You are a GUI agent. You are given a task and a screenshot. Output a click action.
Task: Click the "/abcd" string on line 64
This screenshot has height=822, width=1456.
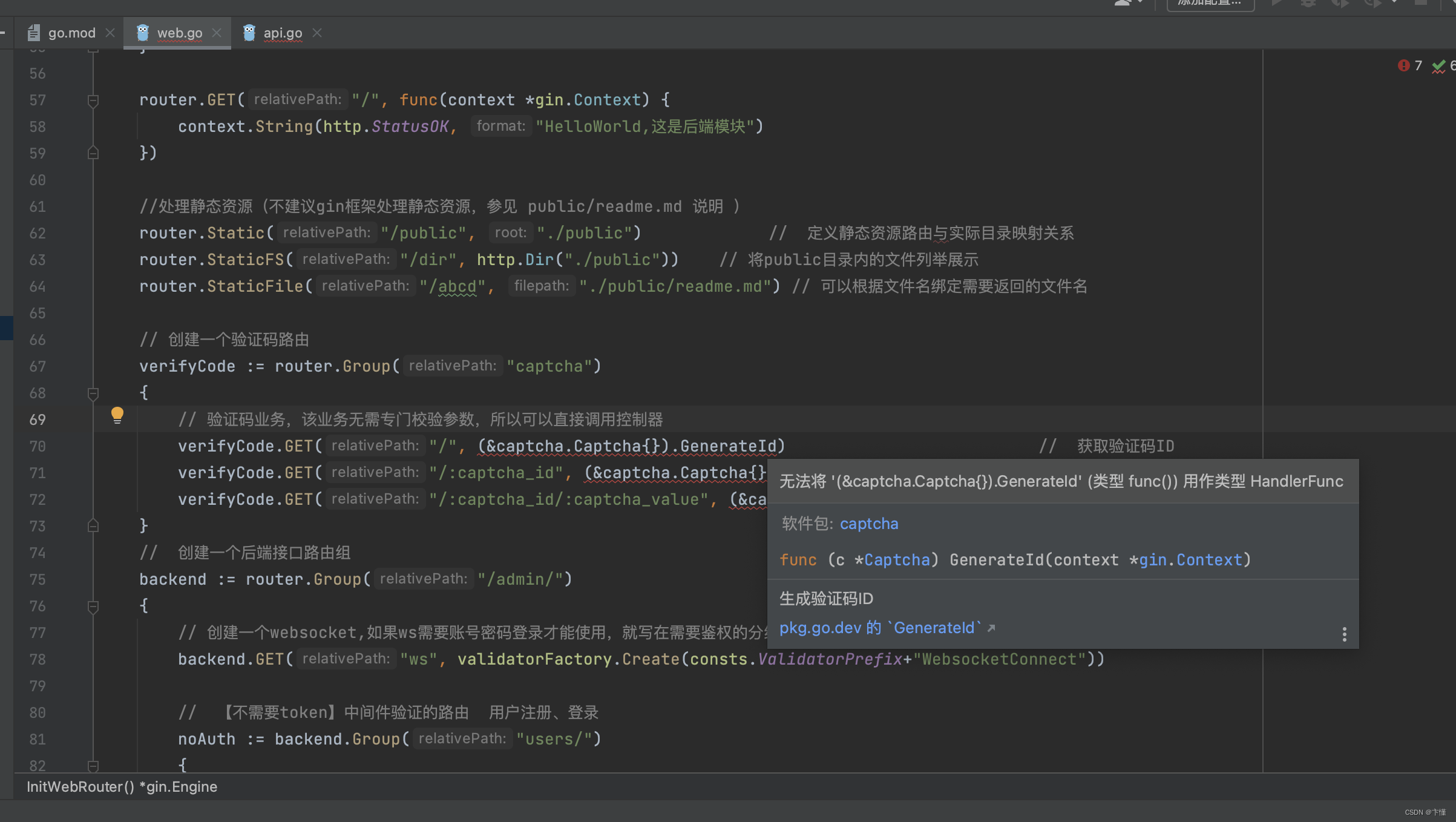[453, 286]
